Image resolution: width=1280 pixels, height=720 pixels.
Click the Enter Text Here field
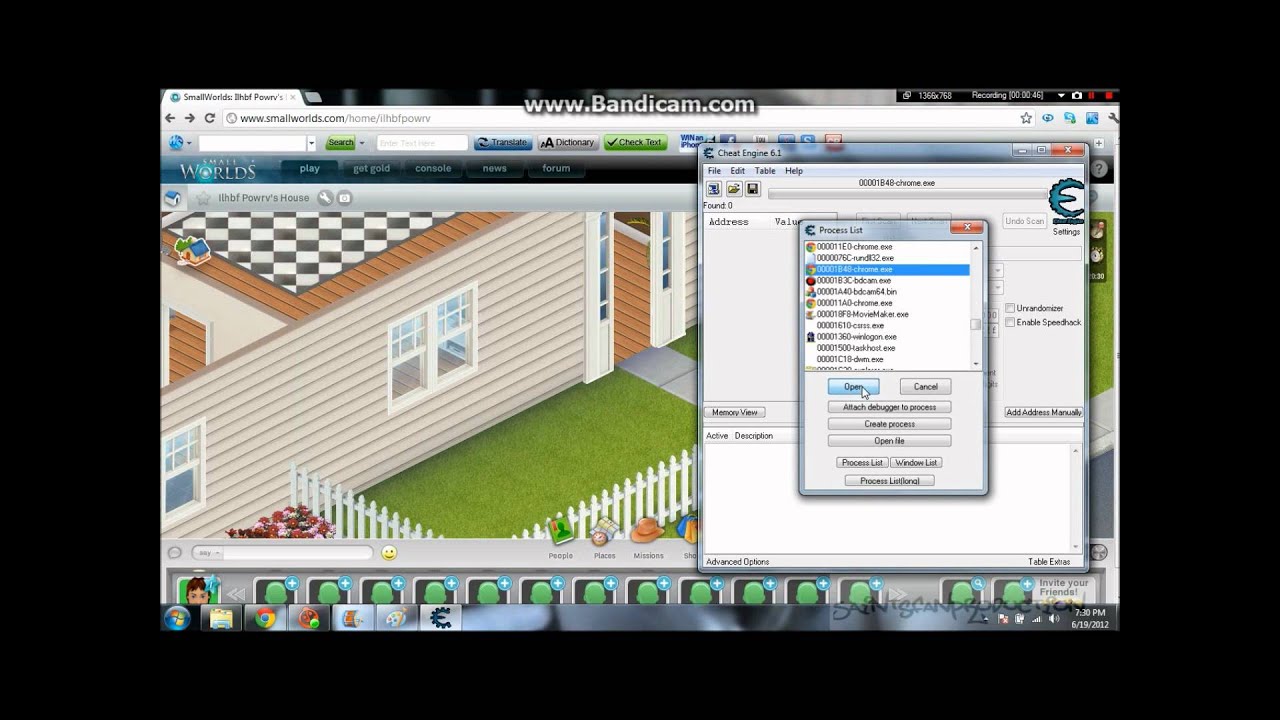pyautogui.click(x=422, y=143)
